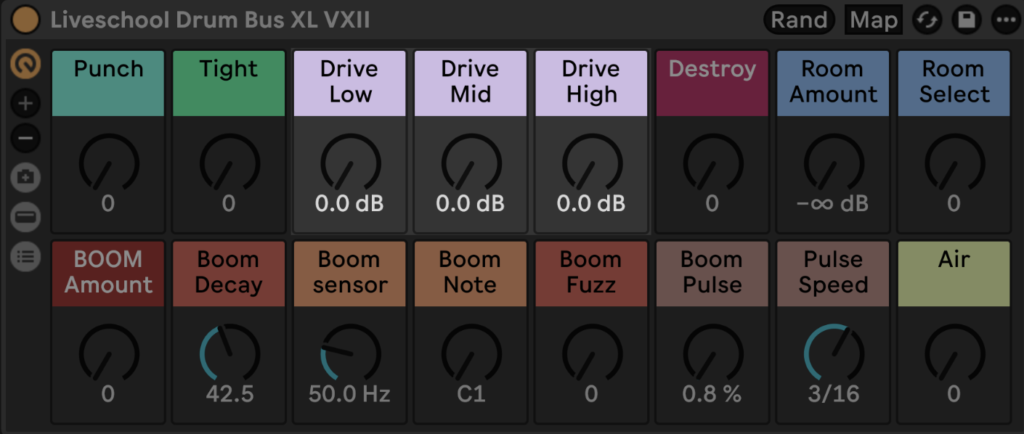1024x434 pixels.
Task: Click the 0.8 % Boom Pulse value
Action: [712, 395]
